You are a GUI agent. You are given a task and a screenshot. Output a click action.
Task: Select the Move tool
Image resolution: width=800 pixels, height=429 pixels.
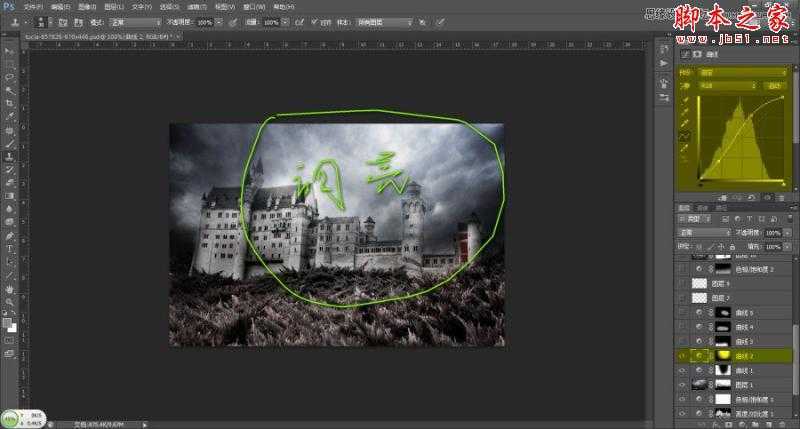tap(9, 52)
